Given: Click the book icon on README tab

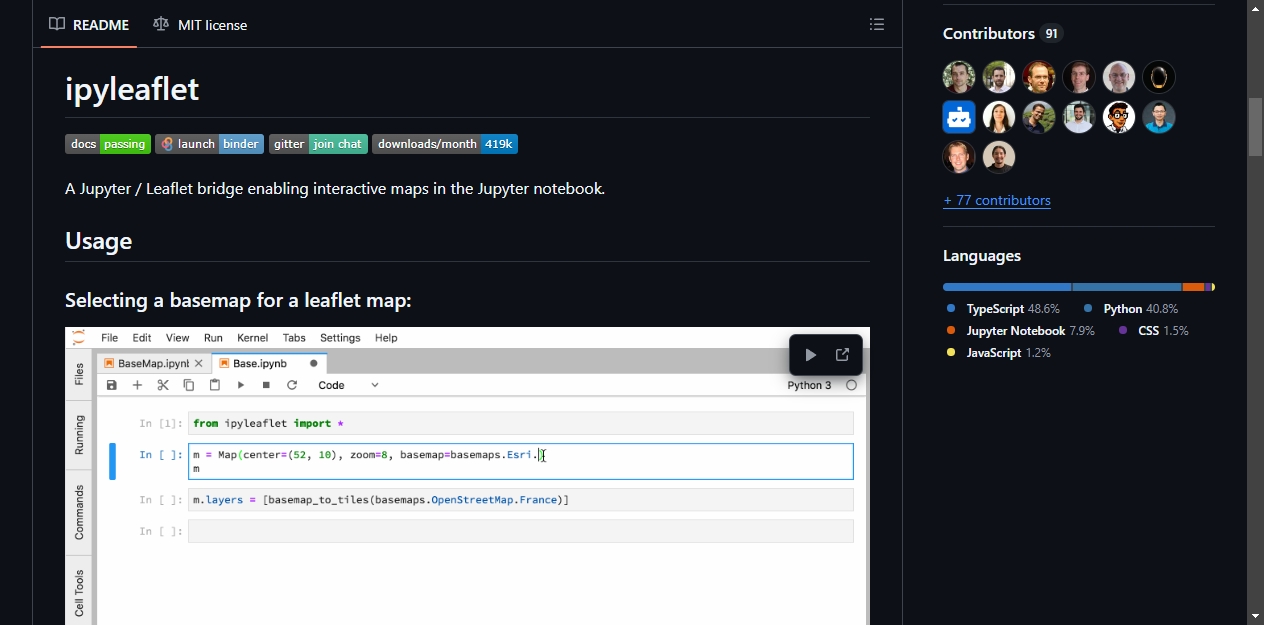Looking at the screenshot, I should point(57,24).
